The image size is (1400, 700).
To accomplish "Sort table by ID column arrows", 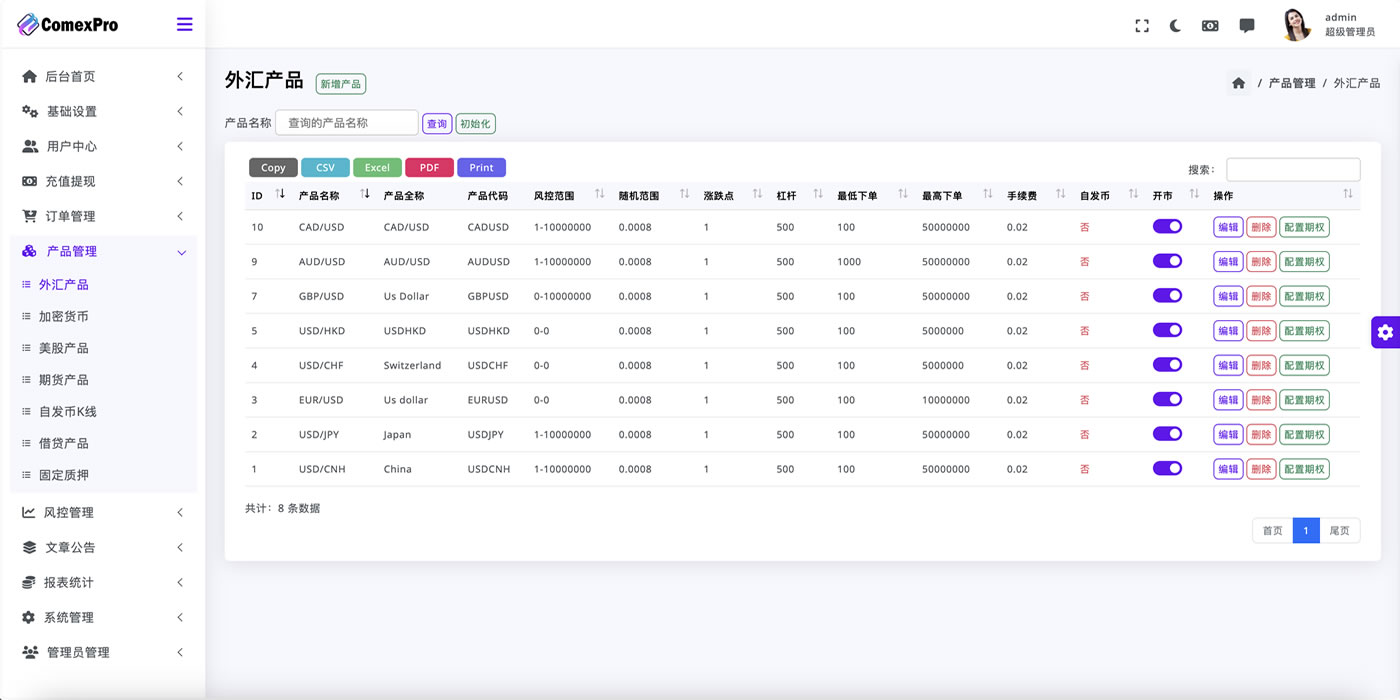I will point(280,194).
